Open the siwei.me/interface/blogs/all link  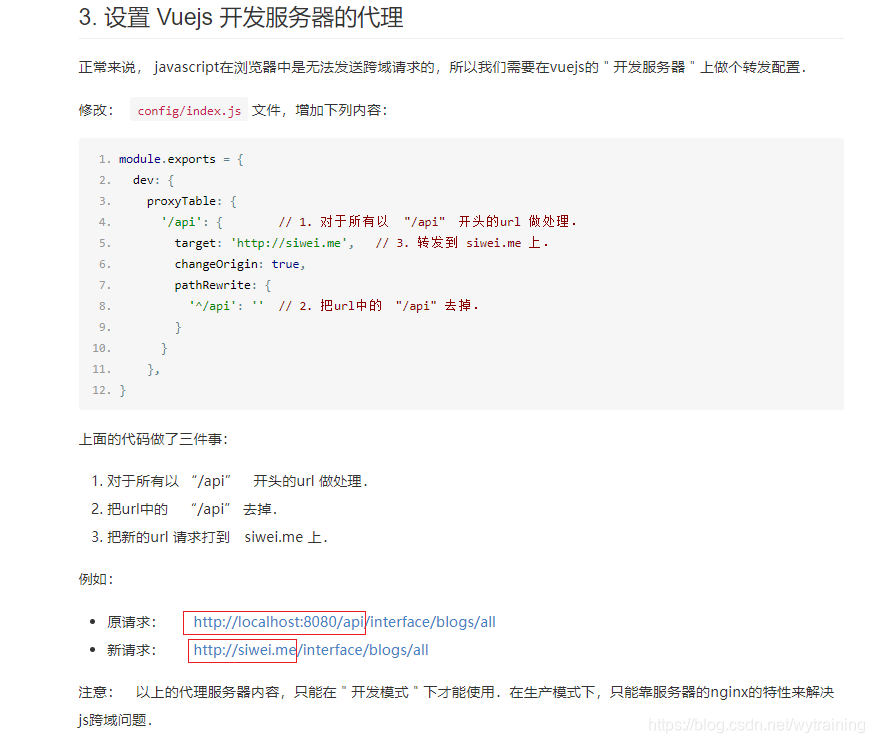pyautogui.click(x=311, y=650)
